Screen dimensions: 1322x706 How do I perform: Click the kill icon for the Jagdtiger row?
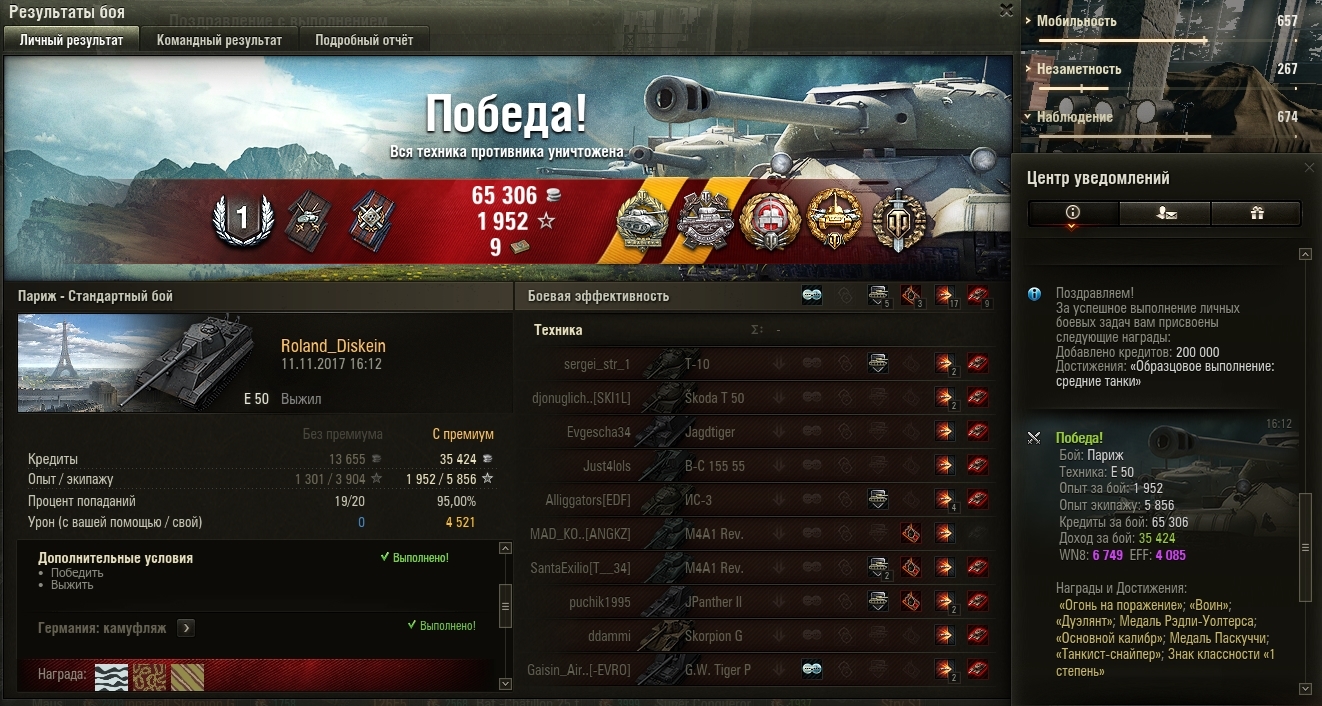[978, 432]
